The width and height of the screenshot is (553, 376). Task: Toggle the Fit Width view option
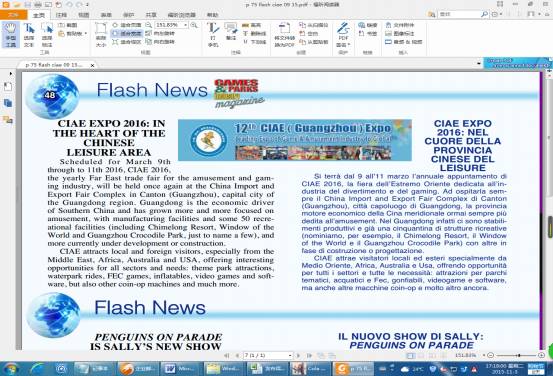coord(127,34)
